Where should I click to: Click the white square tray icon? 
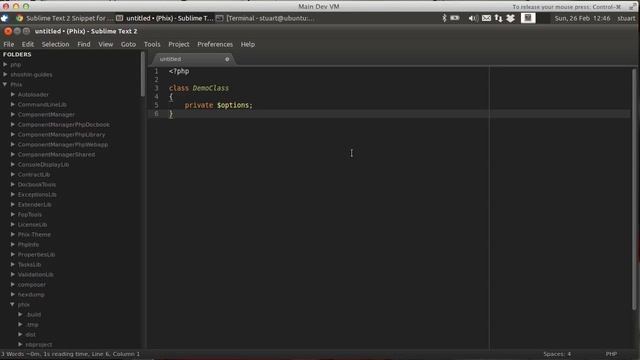tap(528, 18)
